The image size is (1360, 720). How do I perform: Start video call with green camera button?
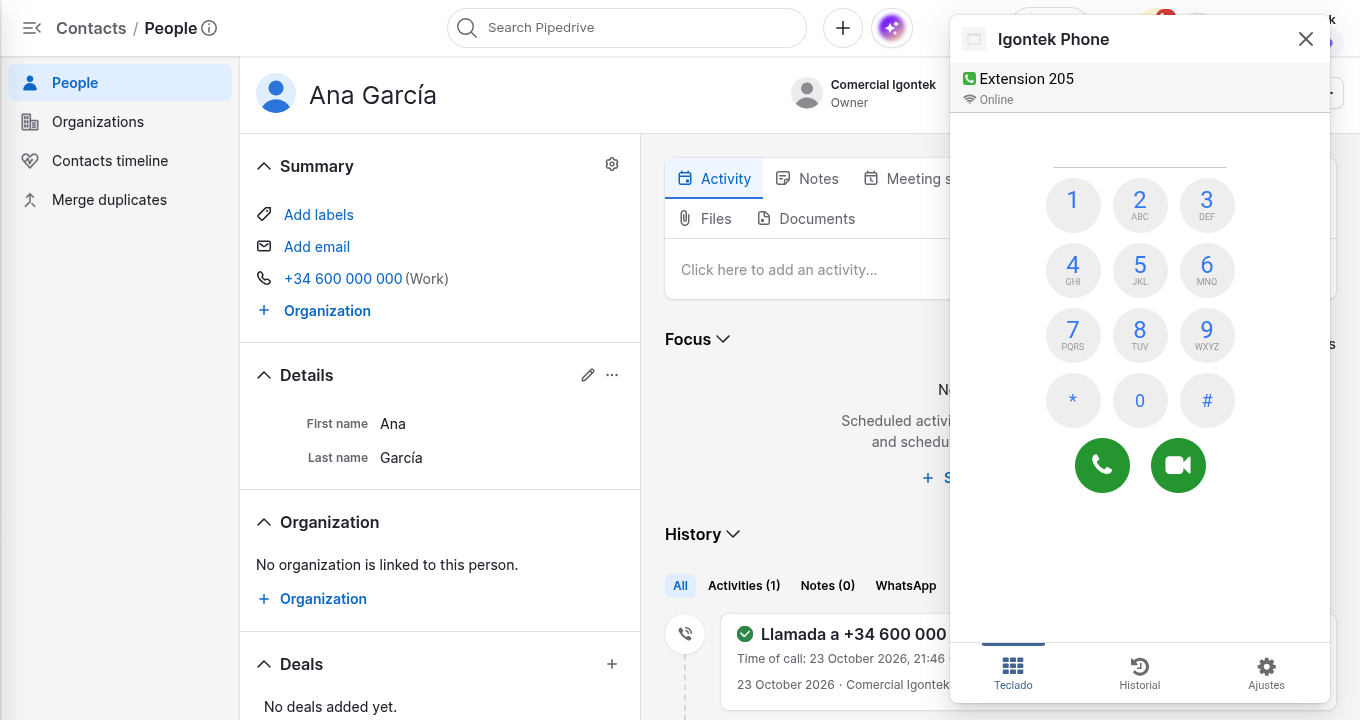click(1178, 465)
